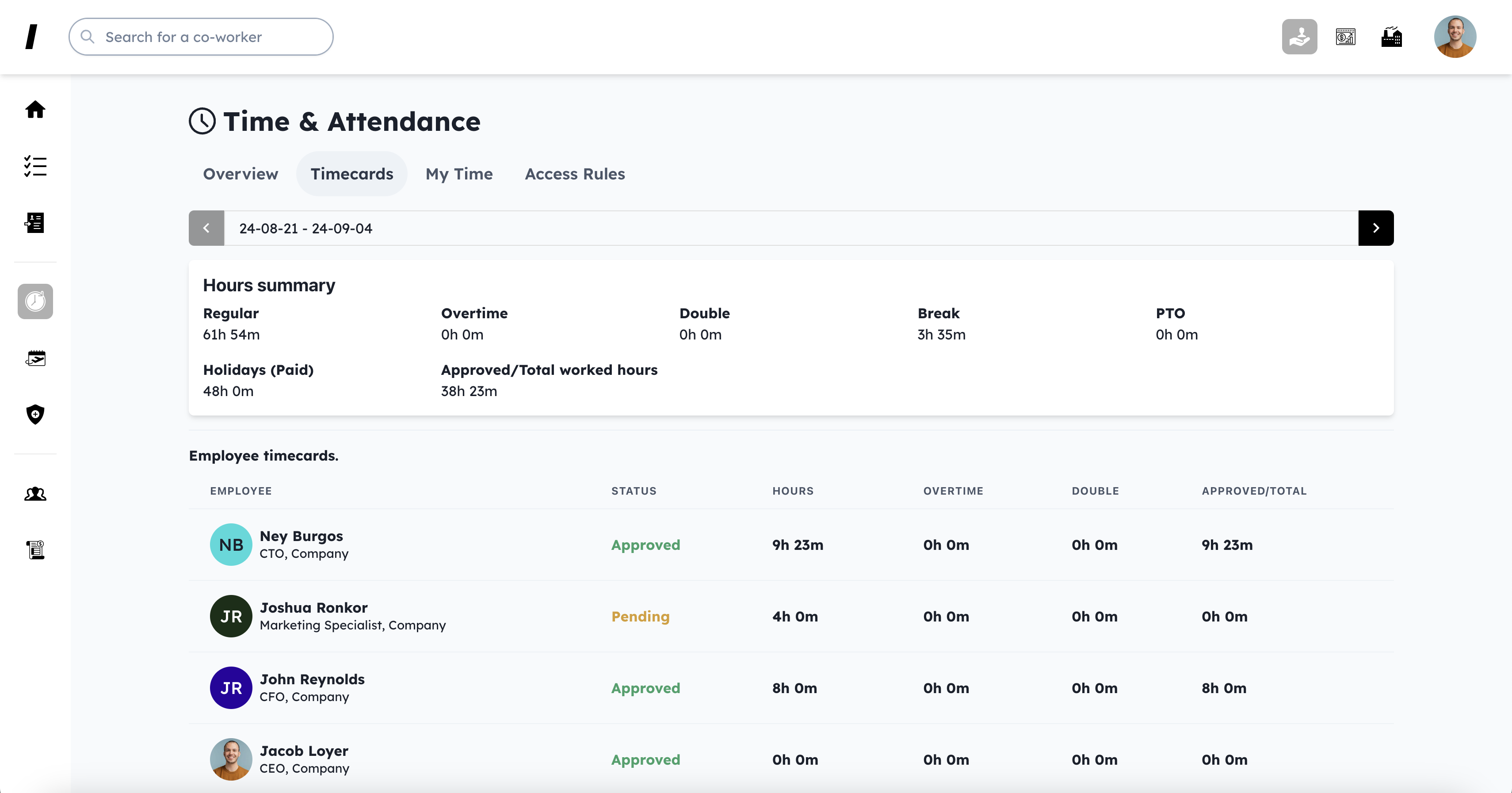Open the payroll finance icon in header
The height and width of the screenshot is (793, 1512).
click(1345, 36)
